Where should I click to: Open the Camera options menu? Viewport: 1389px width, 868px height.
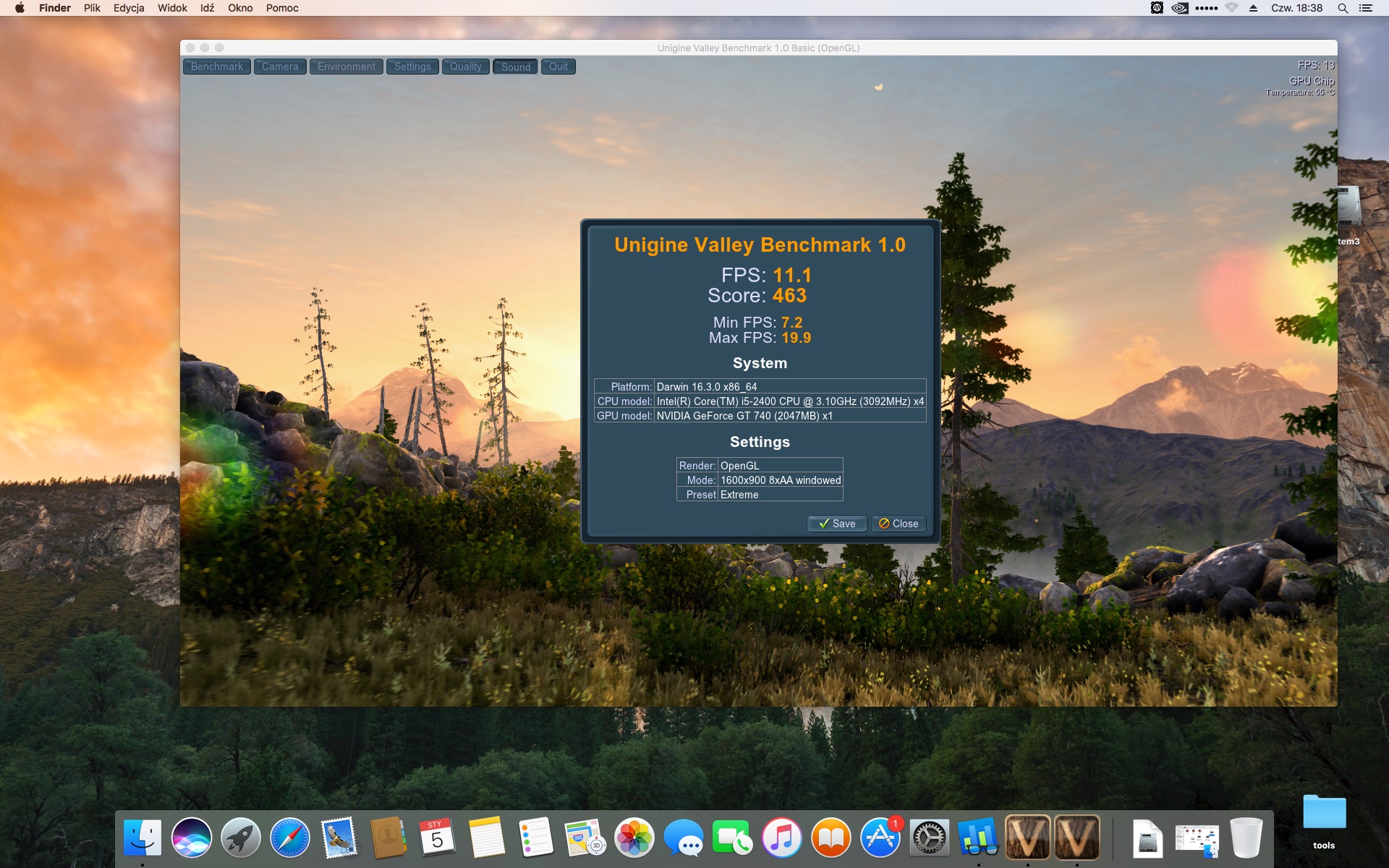coord(280,67)
